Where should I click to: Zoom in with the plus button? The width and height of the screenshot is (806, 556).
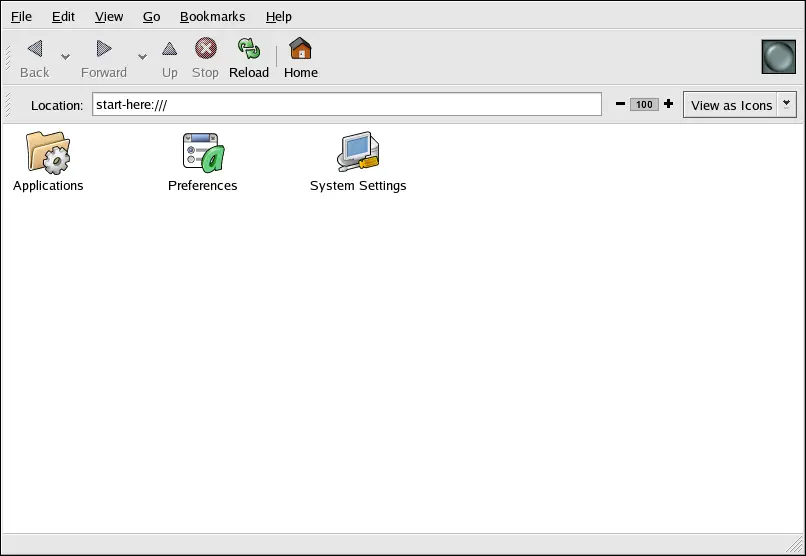click(x=668, y=104)
